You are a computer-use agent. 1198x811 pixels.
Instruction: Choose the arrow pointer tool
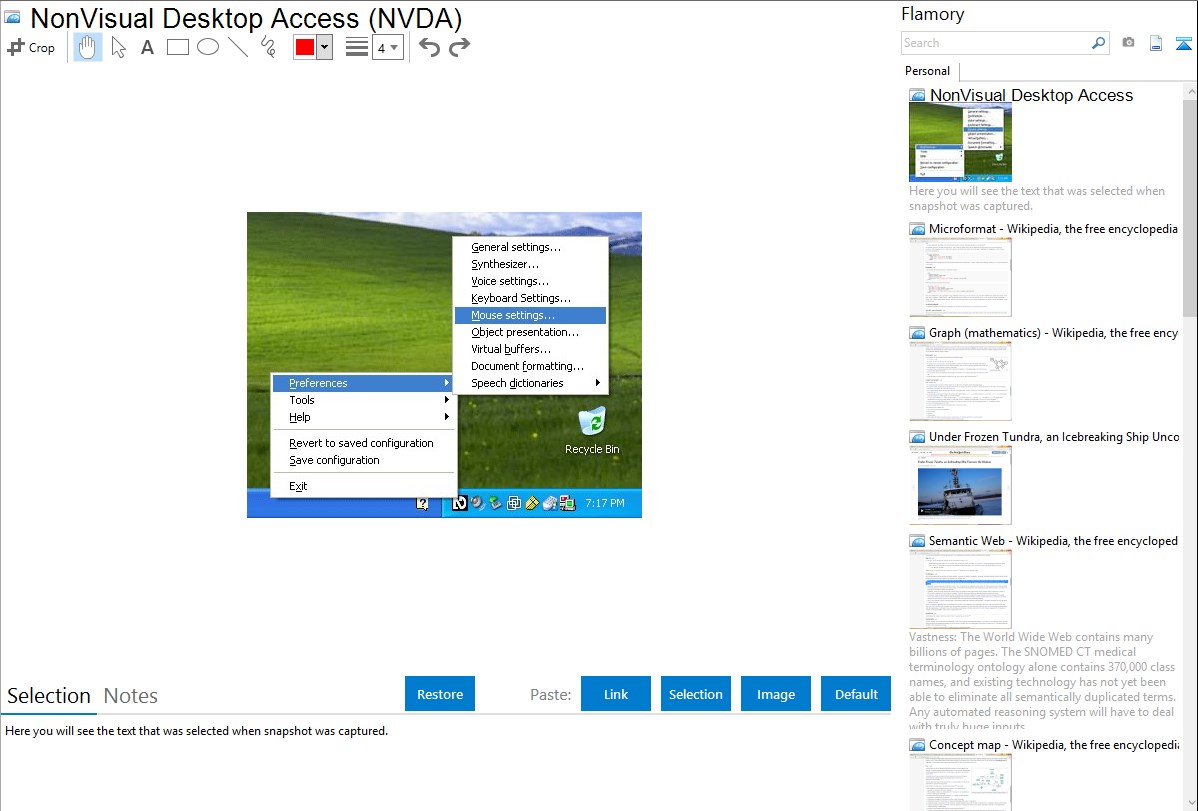click(118, 47)
